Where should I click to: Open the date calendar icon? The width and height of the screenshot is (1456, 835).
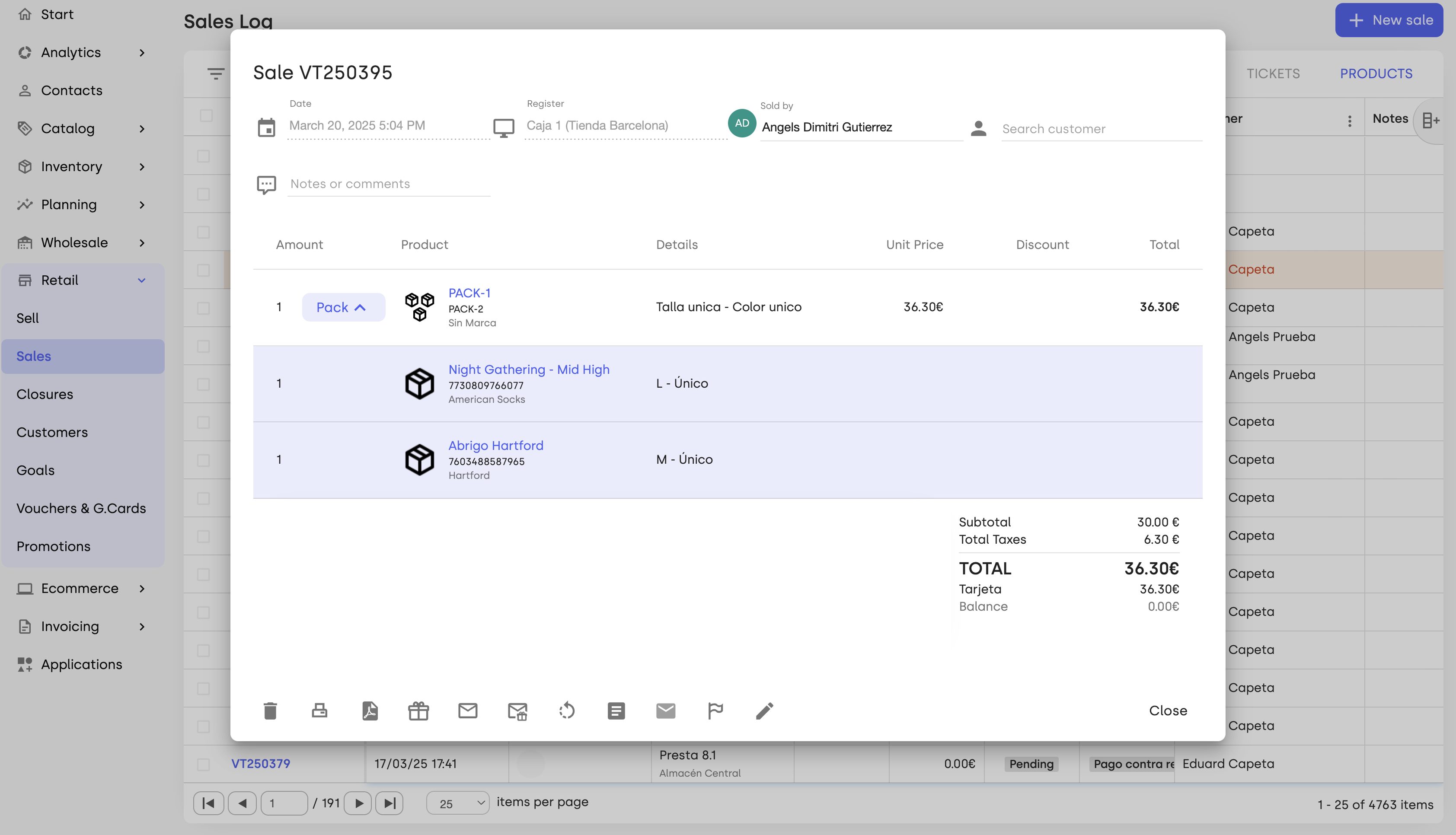pyautogui.click(x=267, y=127)
